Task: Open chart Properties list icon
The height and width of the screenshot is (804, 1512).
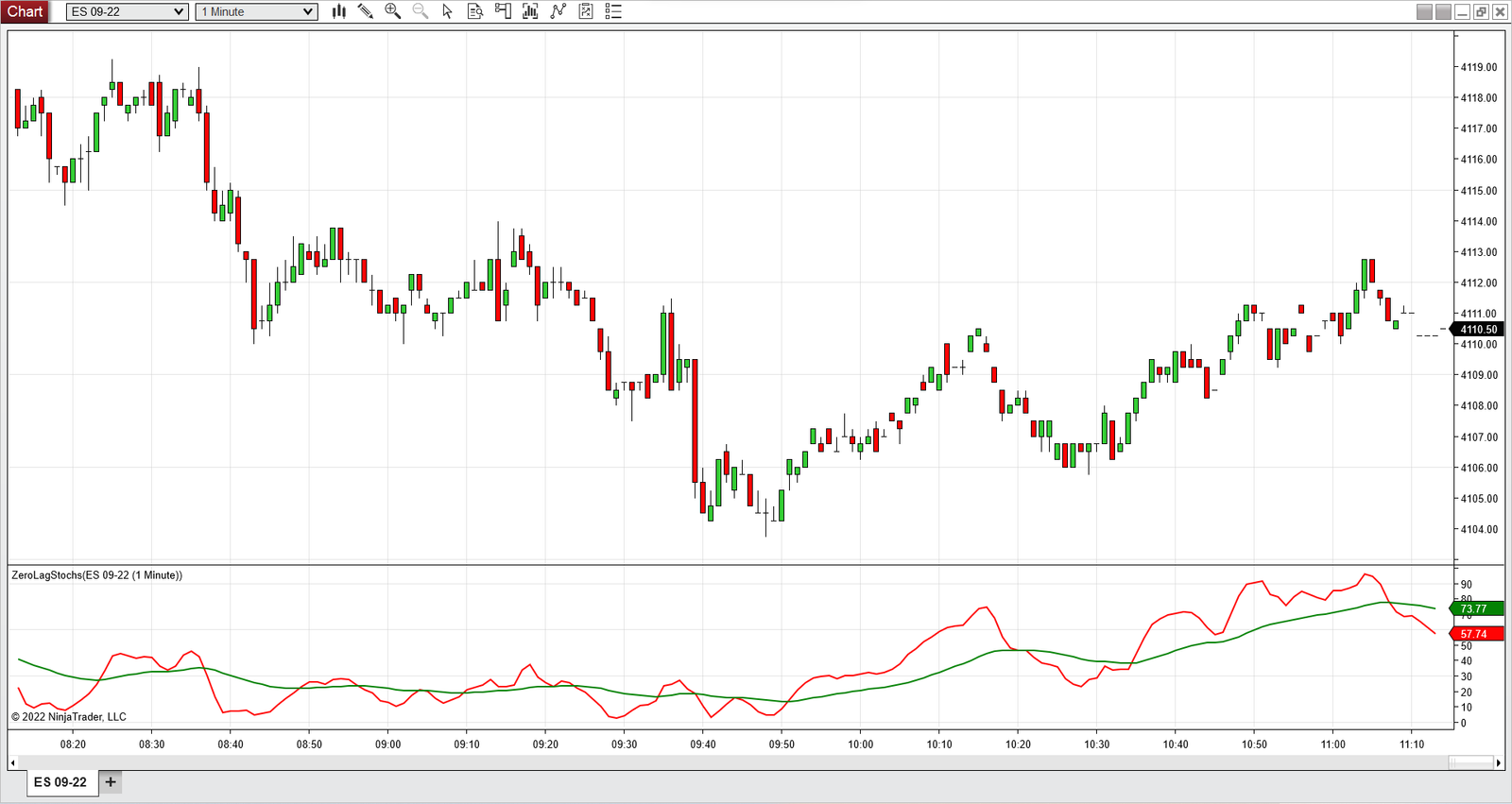Action: click(x=613, y=11)
